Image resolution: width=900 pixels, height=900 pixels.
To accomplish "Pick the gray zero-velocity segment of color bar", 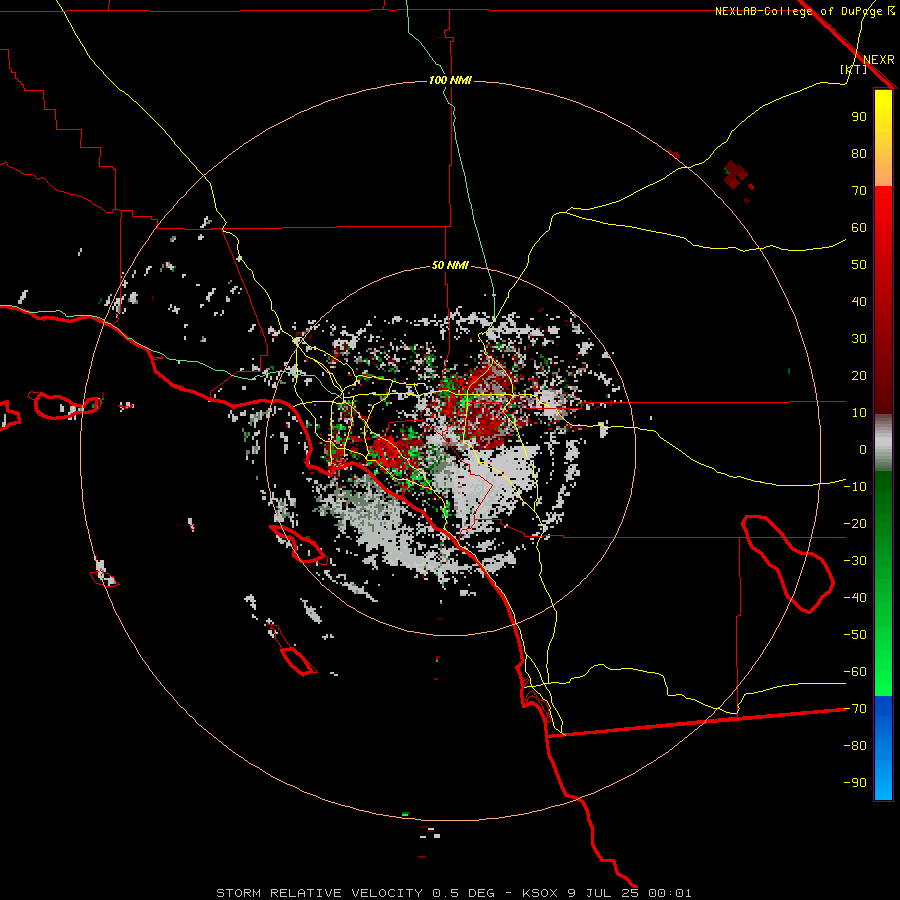I will [883, 445].
